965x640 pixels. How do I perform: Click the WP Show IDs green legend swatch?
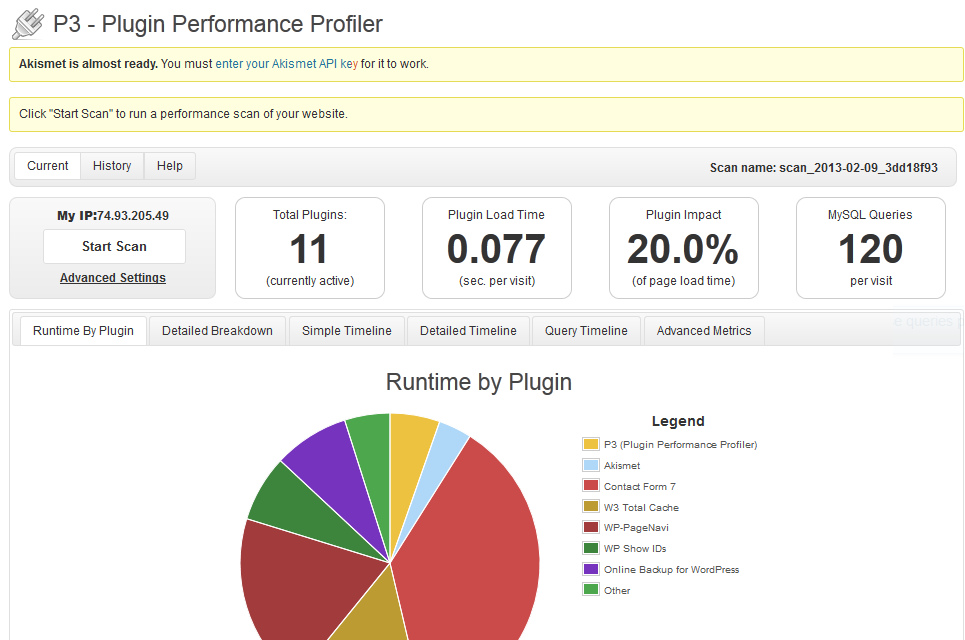coord(591,548)
